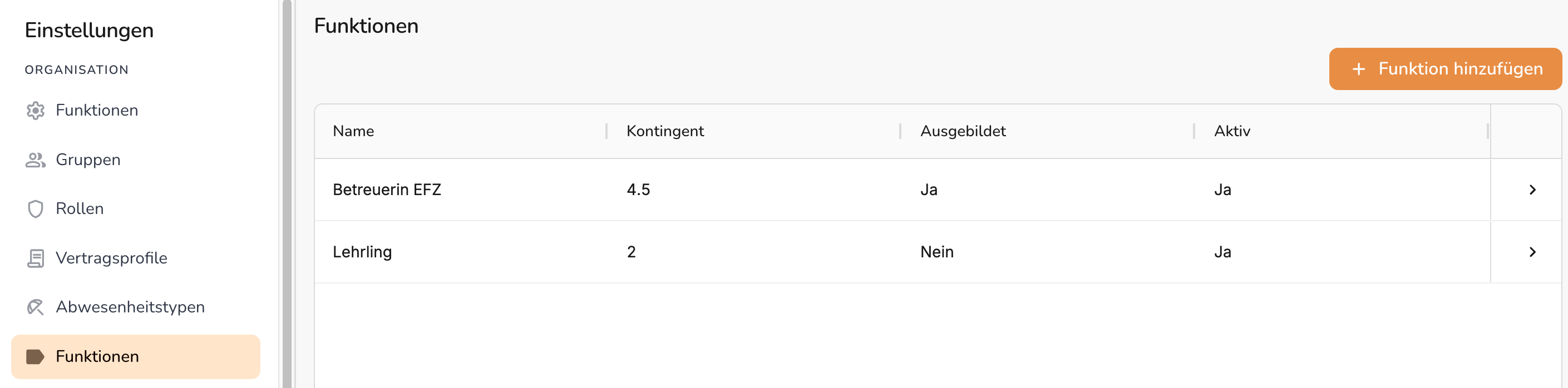Click the beach umbrella icon for Abwesenheitstypen
Screen dimensions: 1568x388
pos(35,308)
